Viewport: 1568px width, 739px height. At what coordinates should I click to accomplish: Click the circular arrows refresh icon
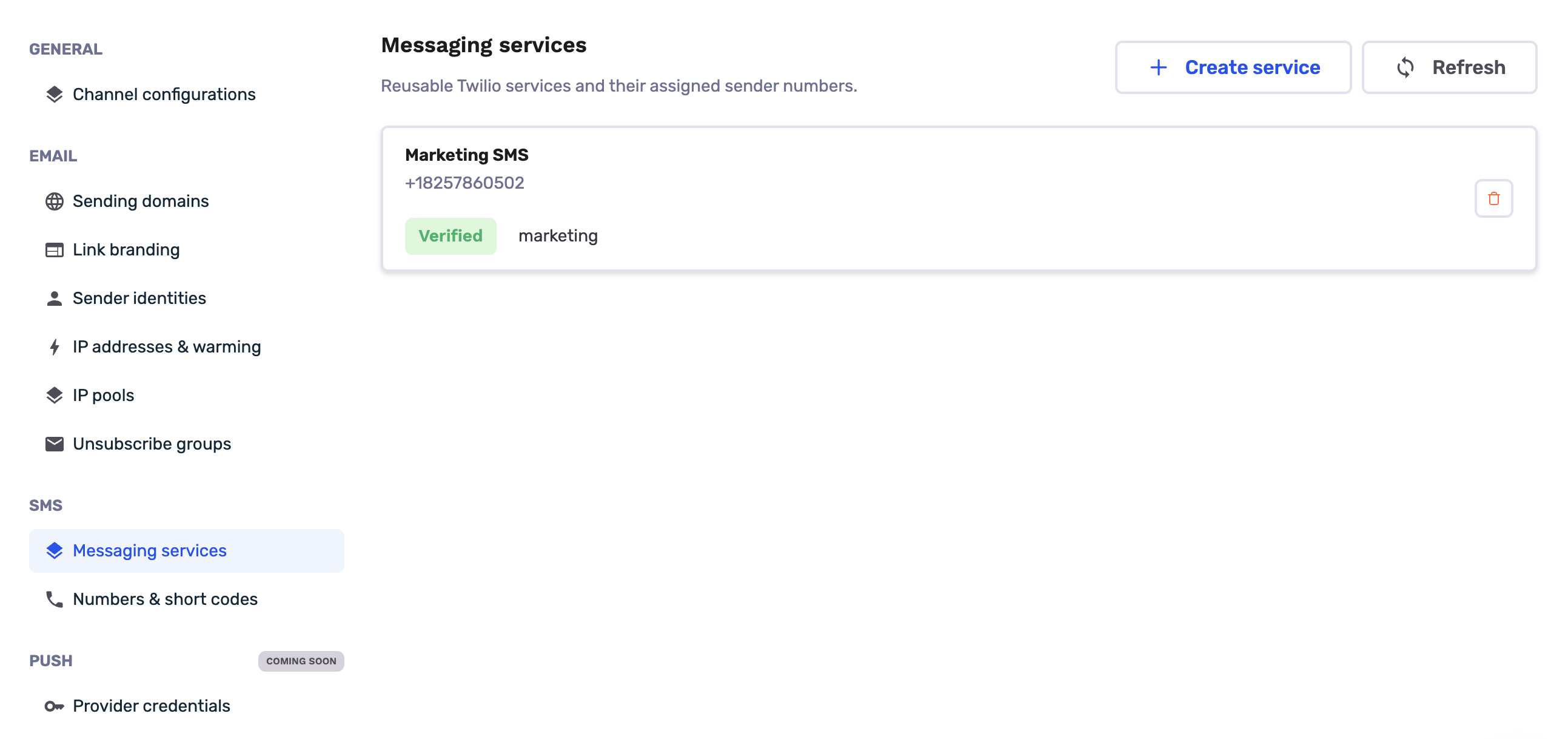tap(1405, 67)
